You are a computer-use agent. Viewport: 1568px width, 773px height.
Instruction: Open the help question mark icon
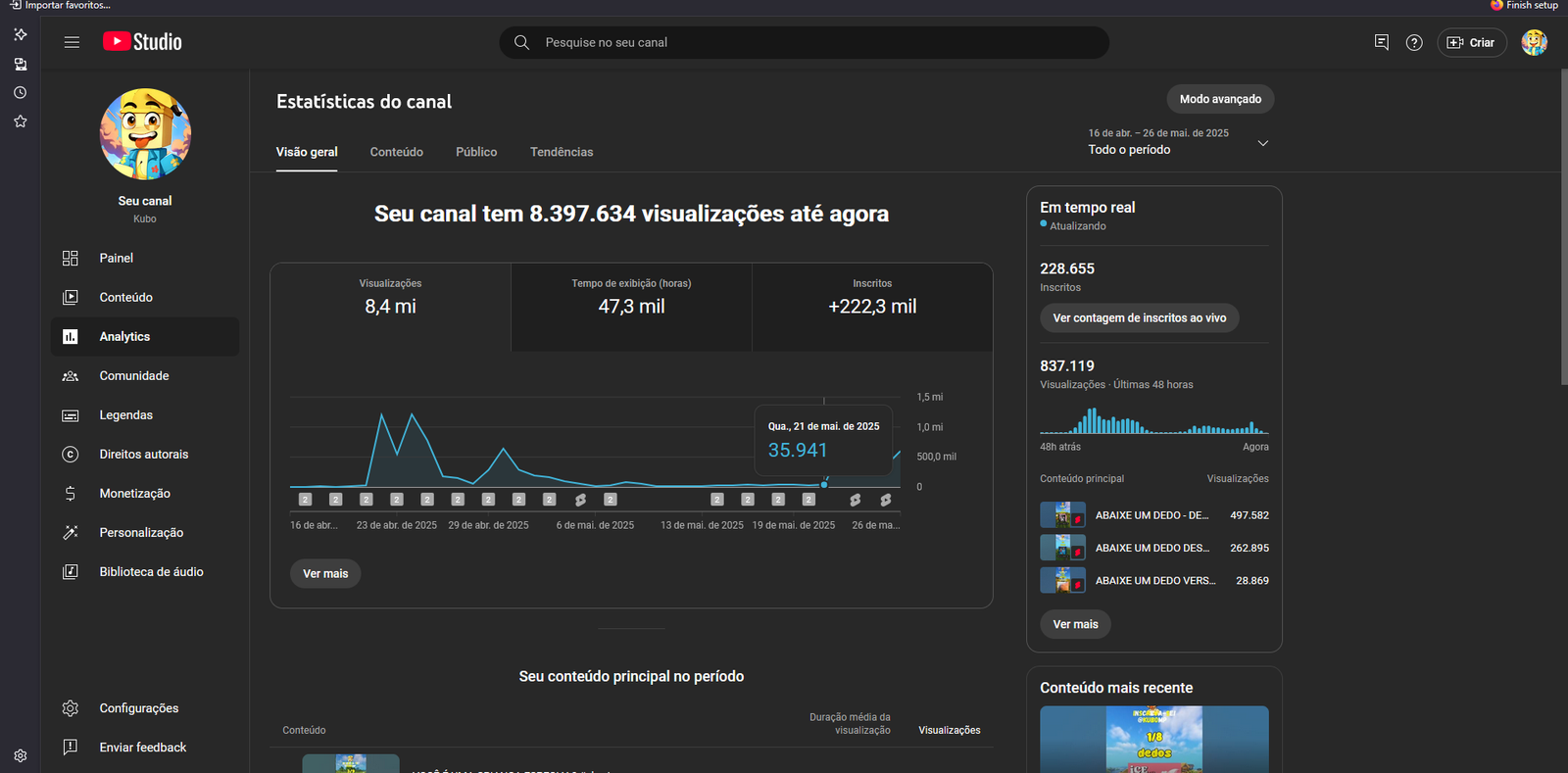click(x=1414, y=42)
